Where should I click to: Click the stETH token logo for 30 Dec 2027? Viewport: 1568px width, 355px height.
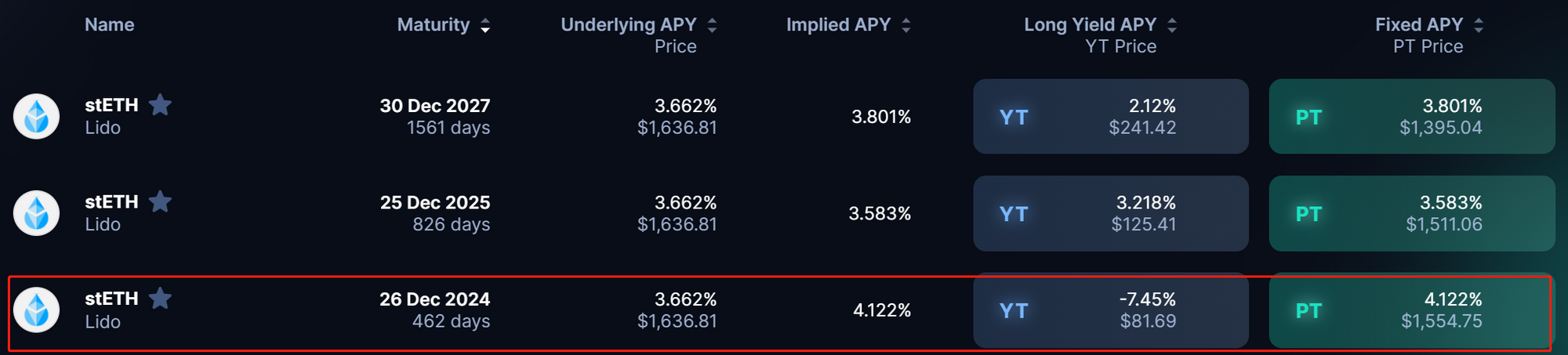[x=37, y=117]
